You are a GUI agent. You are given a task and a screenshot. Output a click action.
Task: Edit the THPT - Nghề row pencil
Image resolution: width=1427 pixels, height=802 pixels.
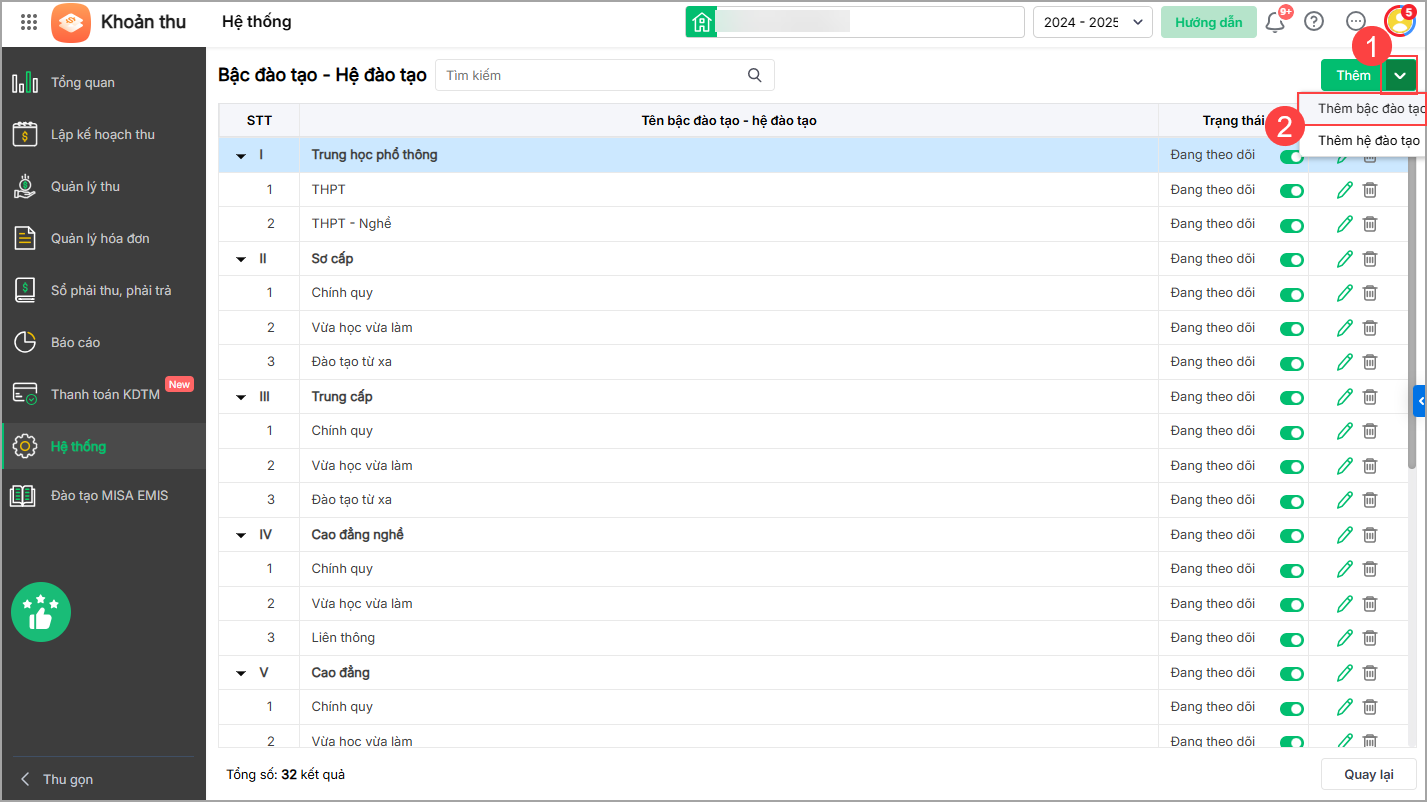[1345, 224]
